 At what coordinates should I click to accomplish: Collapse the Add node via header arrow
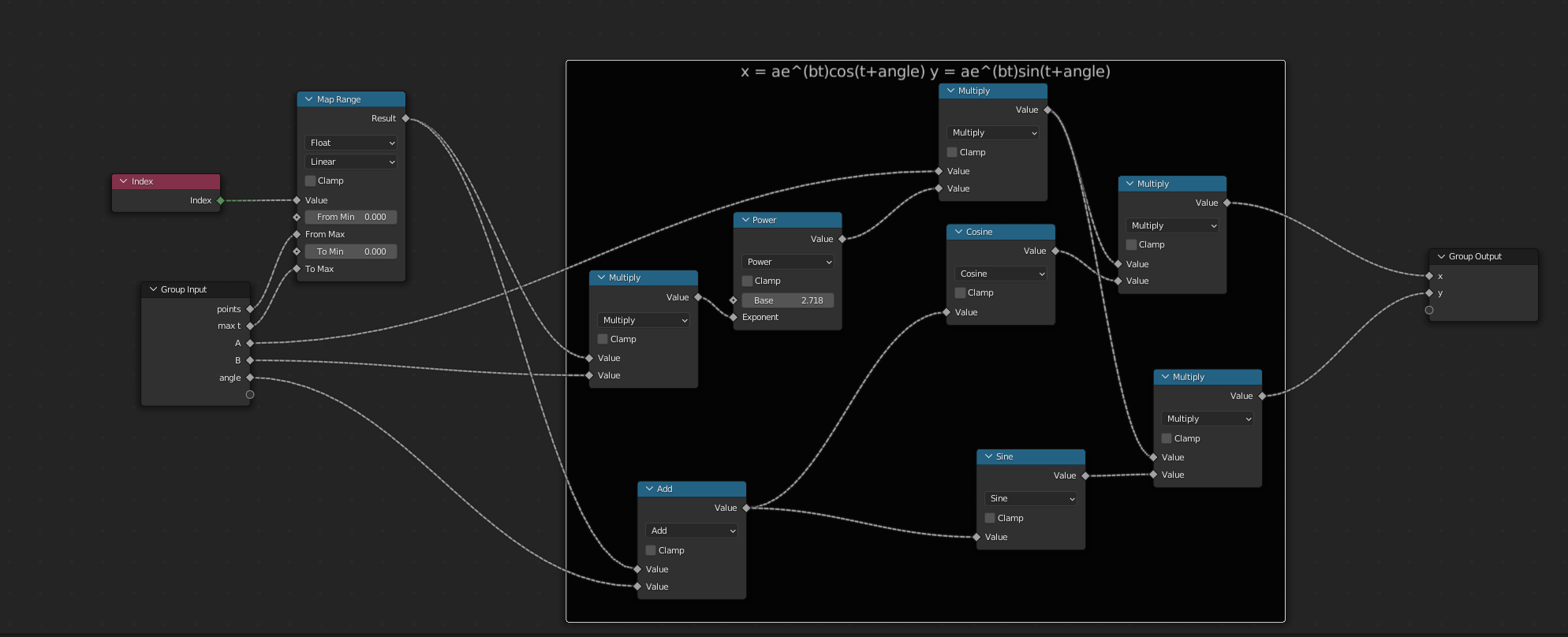(x=649, y=489)
